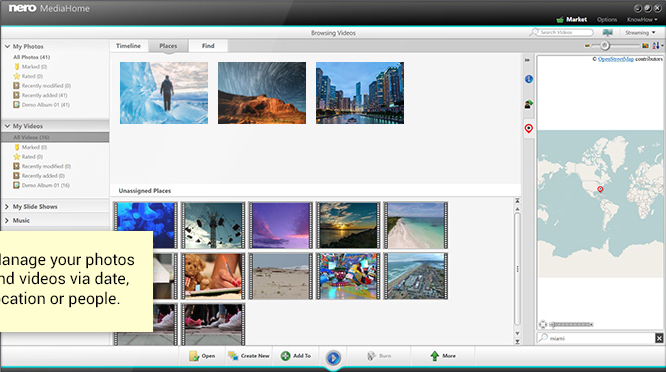Select the teddy bear and writing hand video

point(213,276)
